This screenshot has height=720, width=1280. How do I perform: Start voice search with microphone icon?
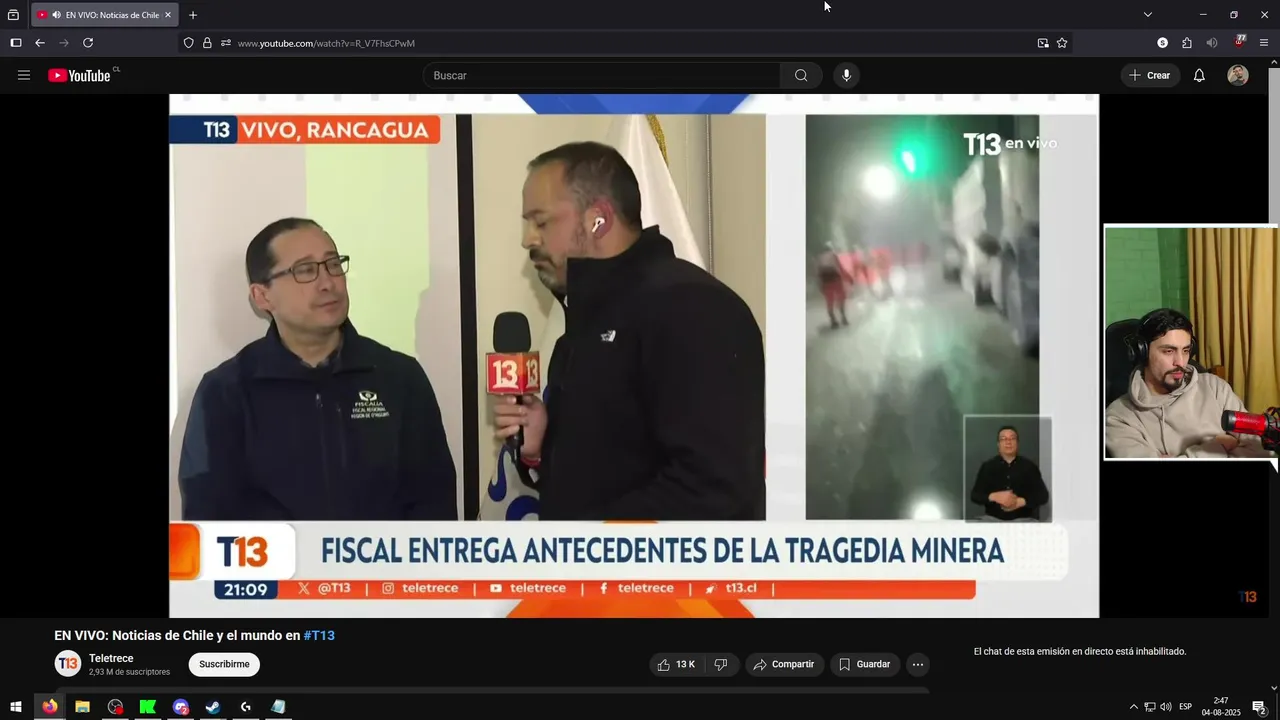[x=846, y=75]
